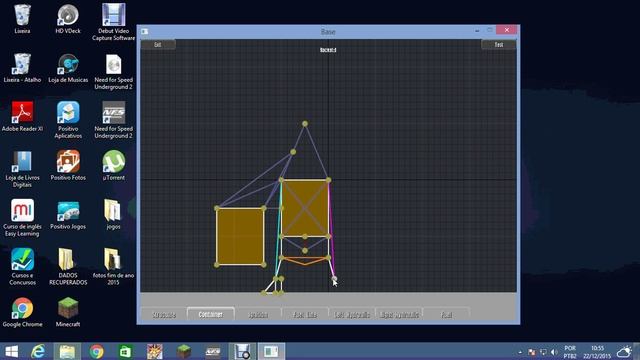Click the Test button in Base window
This screenshot has width=640, height=360.
[499, 44]
